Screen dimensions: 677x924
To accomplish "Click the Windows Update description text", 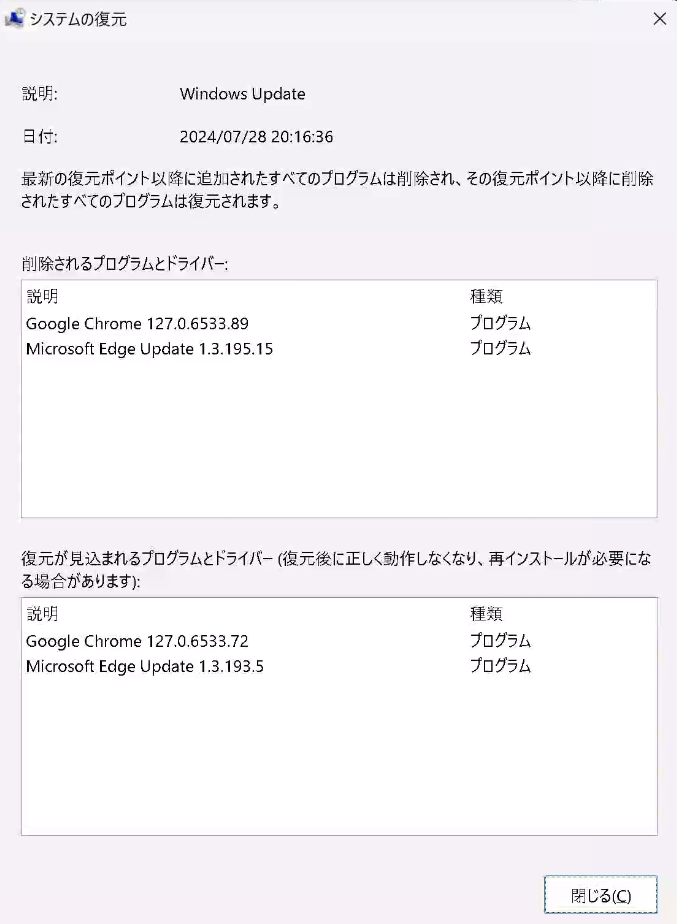I will [x=243, y=94].
